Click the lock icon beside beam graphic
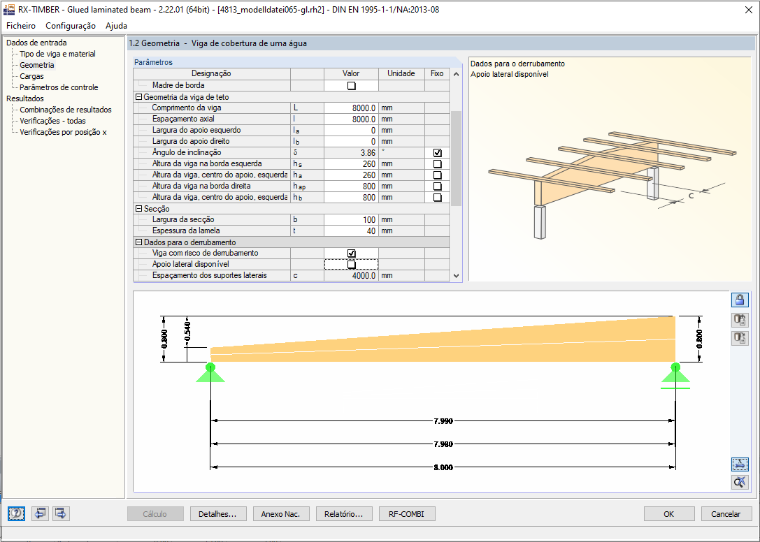The height and width of the screenshot is (542, 760). tap(739, 300)
